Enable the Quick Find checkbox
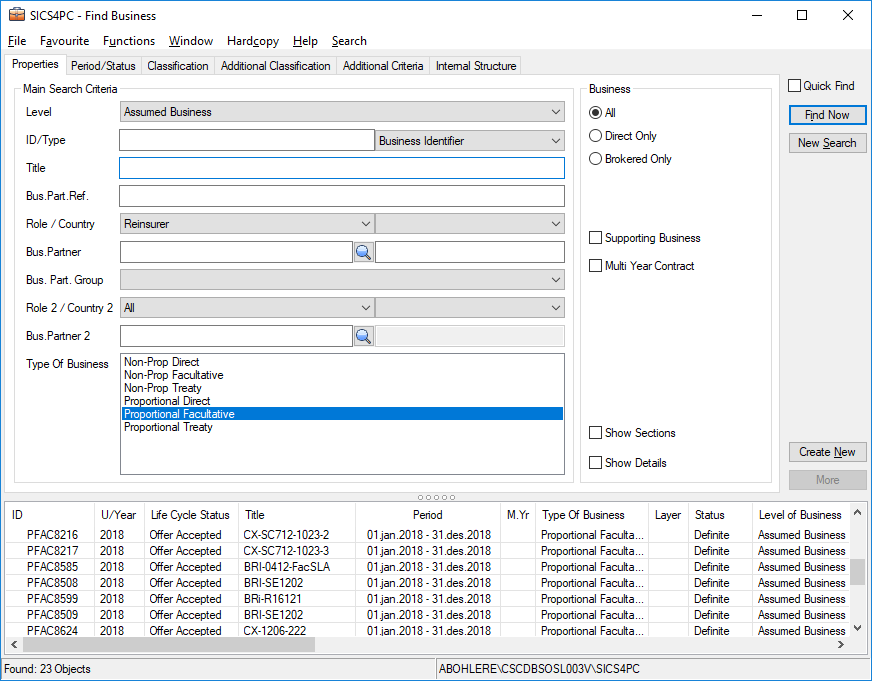872x681 pixels. coord(795,86)
